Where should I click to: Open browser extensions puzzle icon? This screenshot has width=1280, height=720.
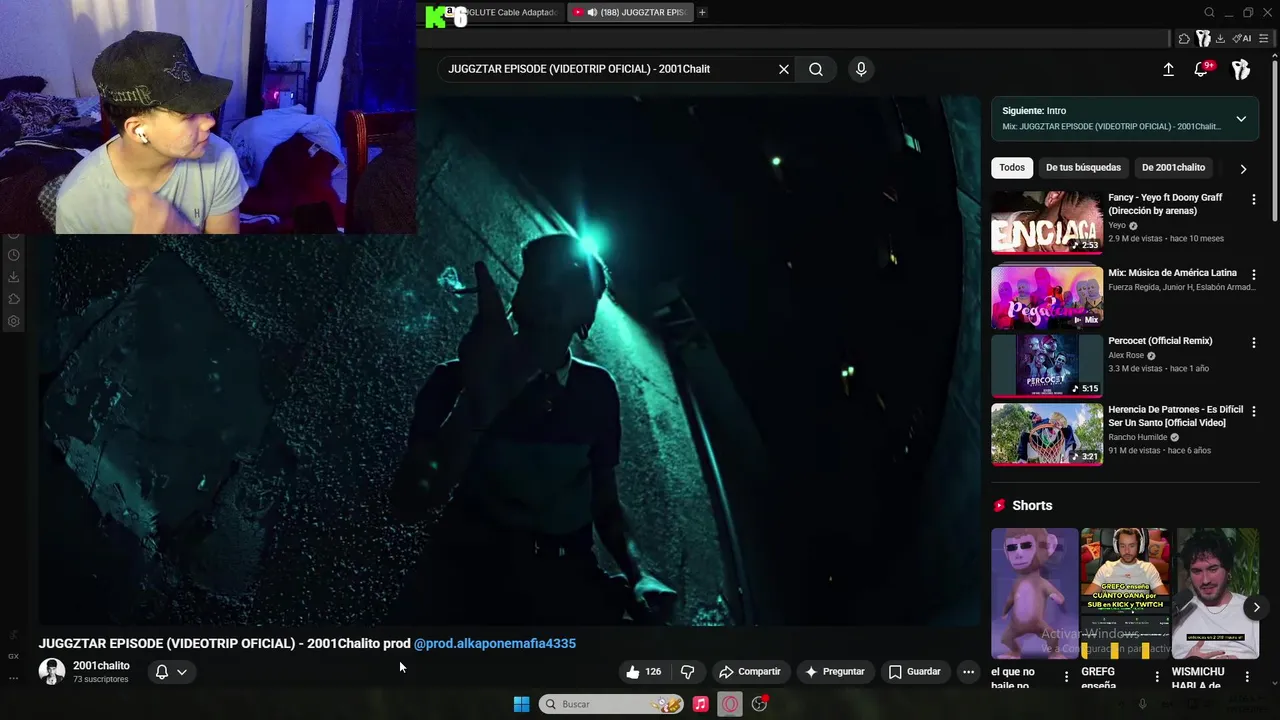pos(1185,39)
